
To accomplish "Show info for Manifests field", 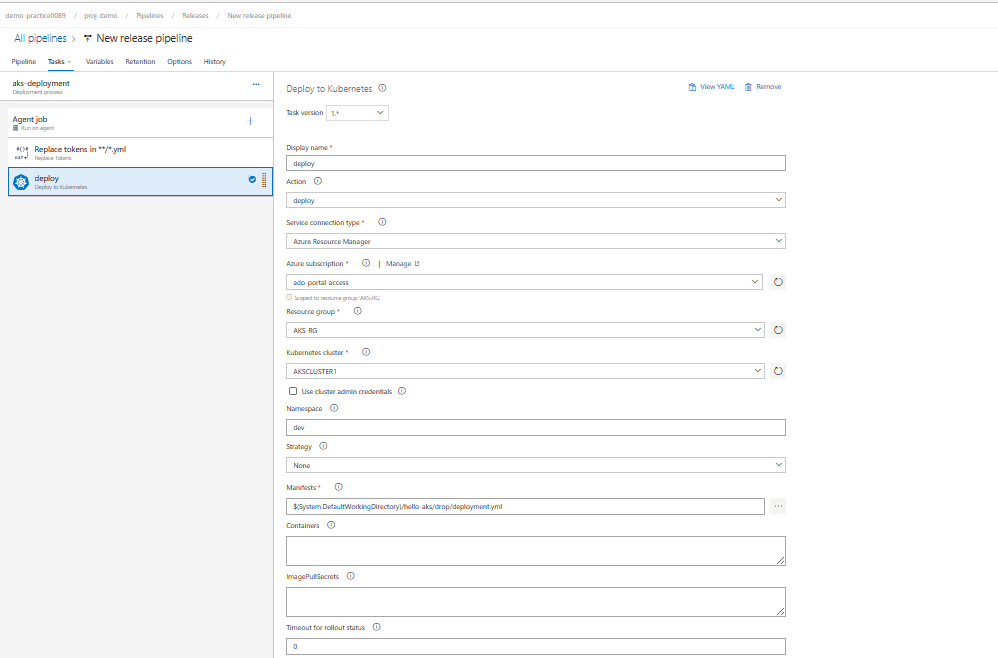I will coord(338,487).
